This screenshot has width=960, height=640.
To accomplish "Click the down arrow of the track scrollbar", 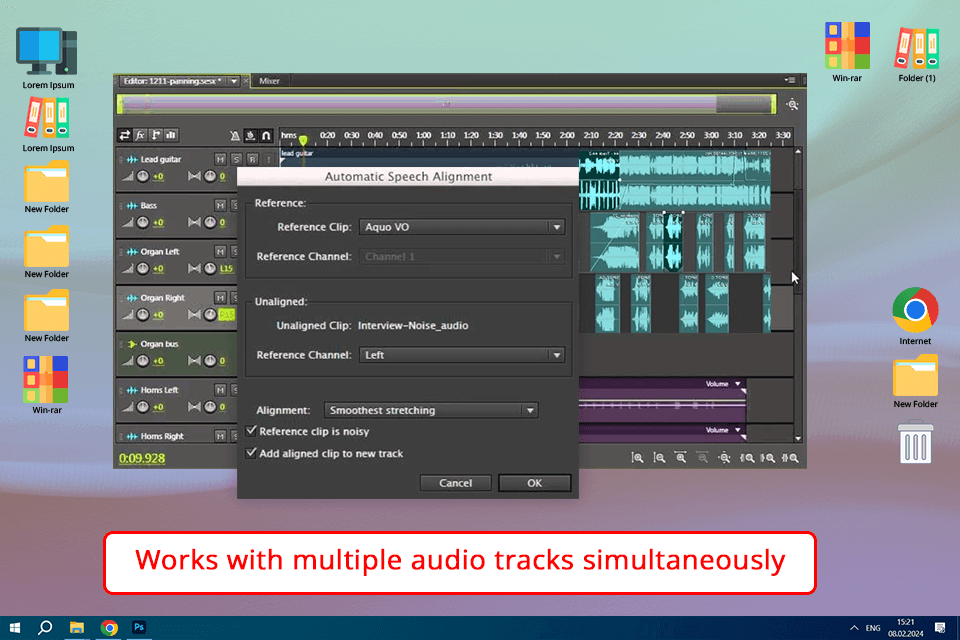I will [x=798, y=439].
